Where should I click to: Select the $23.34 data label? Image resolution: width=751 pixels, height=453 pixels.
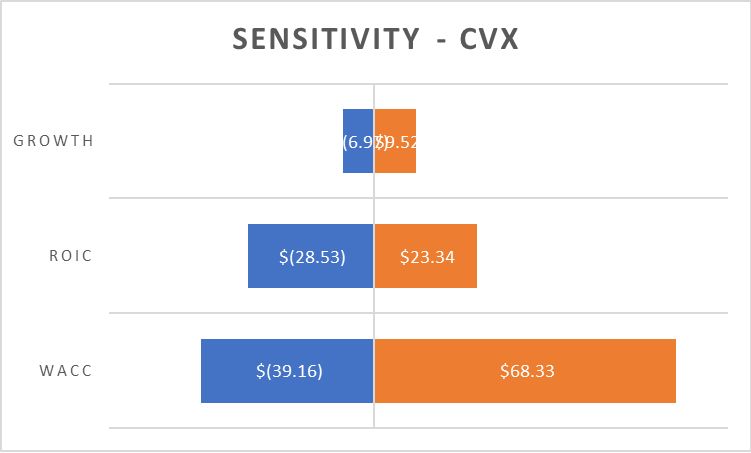point(427,256)
